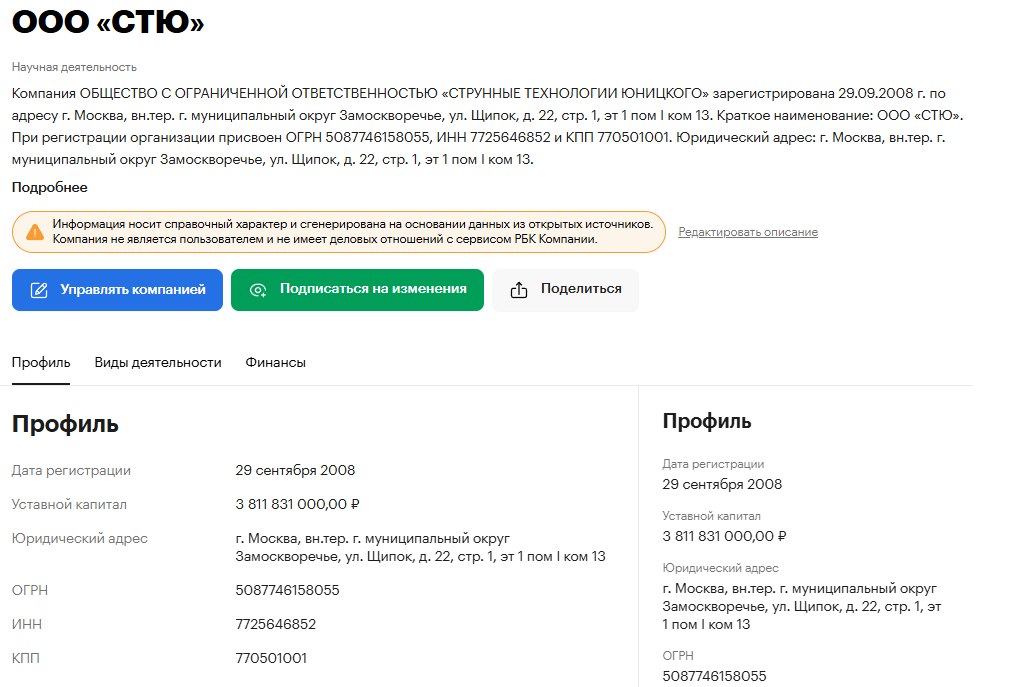1028x687 pixels.
Task: Select the Профиль tab
Action: [x=41, y=363]
